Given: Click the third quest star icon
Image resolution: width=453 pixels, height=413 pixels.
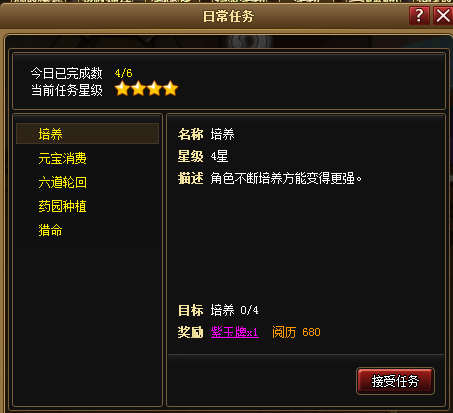Looking at the screenshot, I should point(154,89).
